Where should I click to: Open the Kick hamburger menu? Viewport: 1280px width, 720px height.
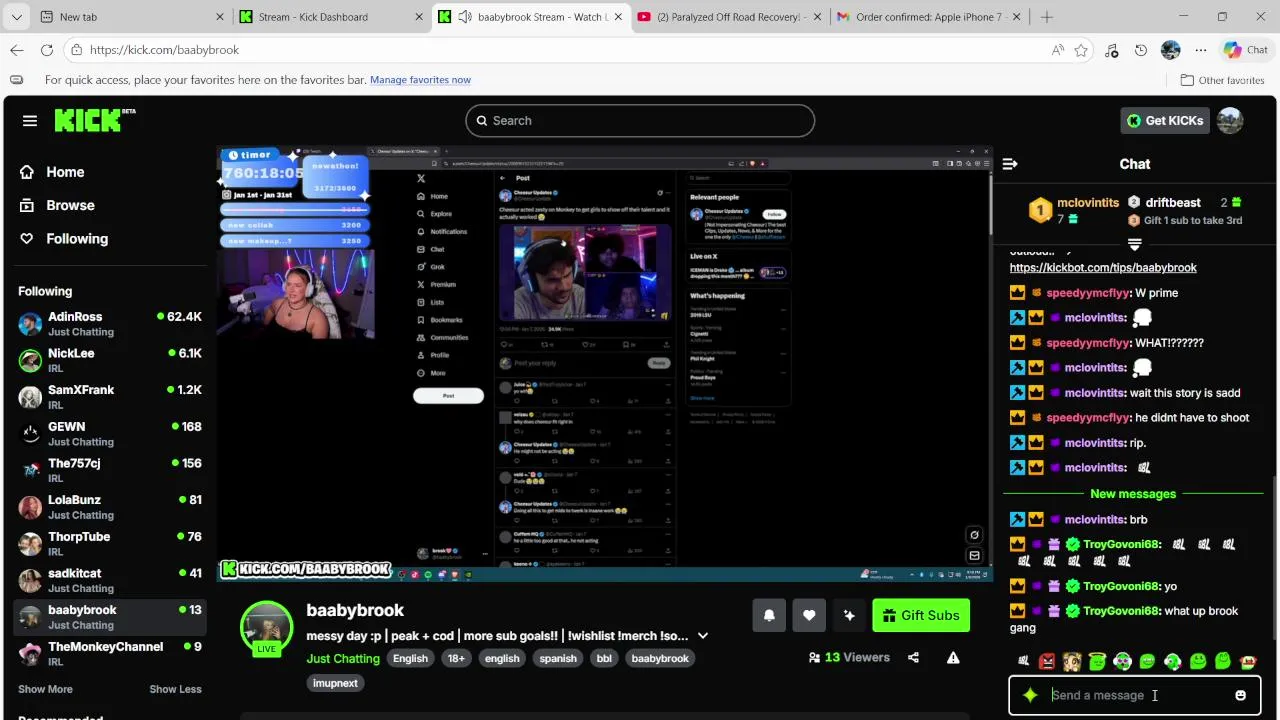click(x=30, y=121)
